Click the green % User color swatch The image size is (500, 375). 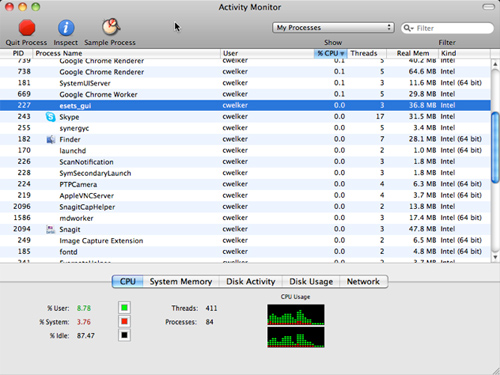pyautogui.click(x=124, y=308)
